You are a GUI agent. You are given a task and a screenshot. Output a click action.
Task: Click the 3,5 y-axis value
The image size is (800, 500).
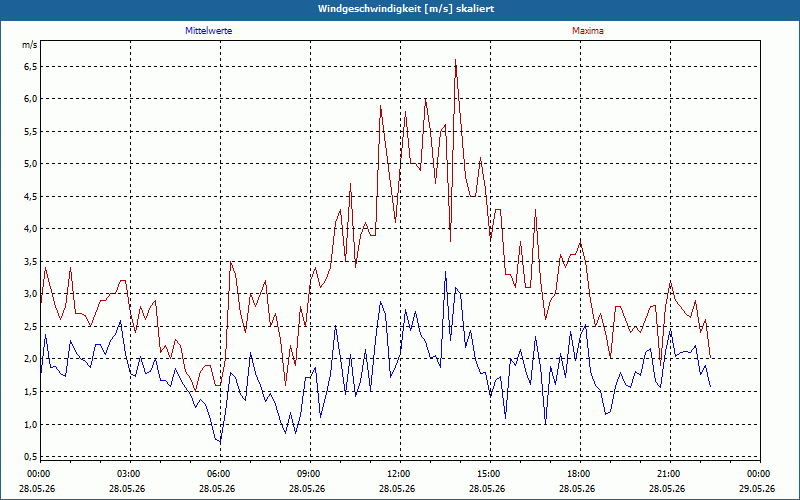coord(31,262)
